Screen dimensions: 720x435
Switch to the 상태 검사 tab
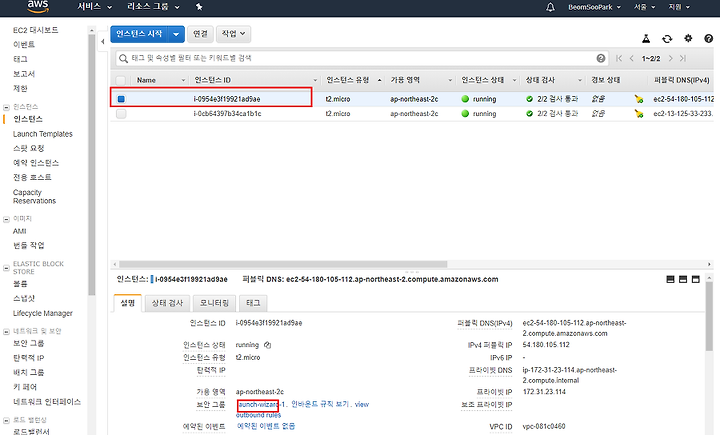[x=167, y=303]
